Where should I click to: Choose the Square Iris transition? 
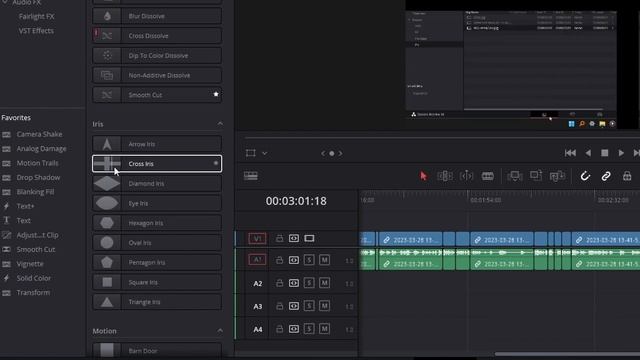tap(157, 282)
